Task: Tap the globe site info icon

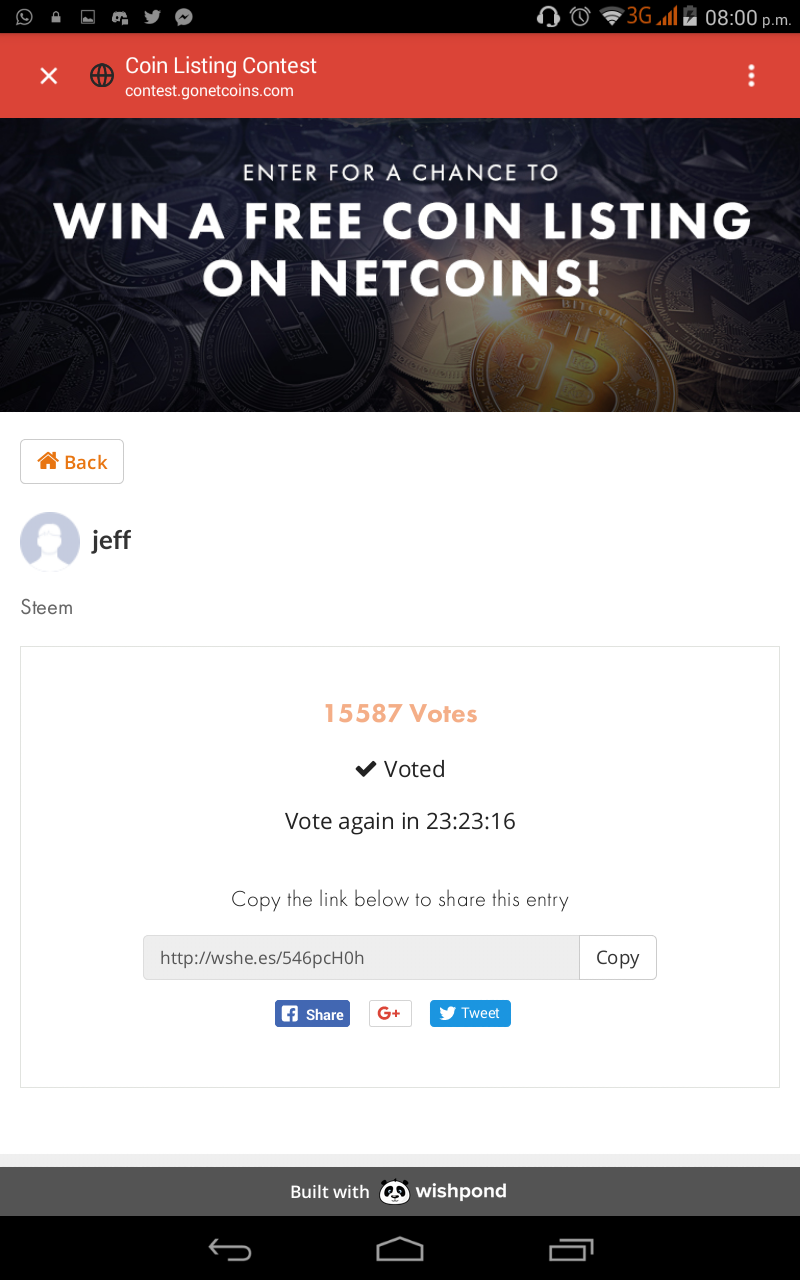Action: [102, 76]
